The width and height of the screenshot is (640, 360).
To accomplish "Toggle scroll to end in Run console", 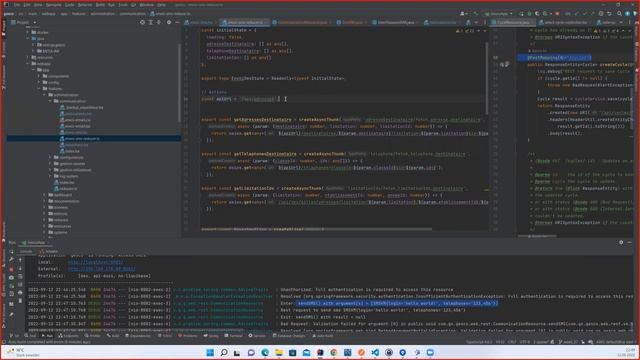I will (x=20, y=284).
